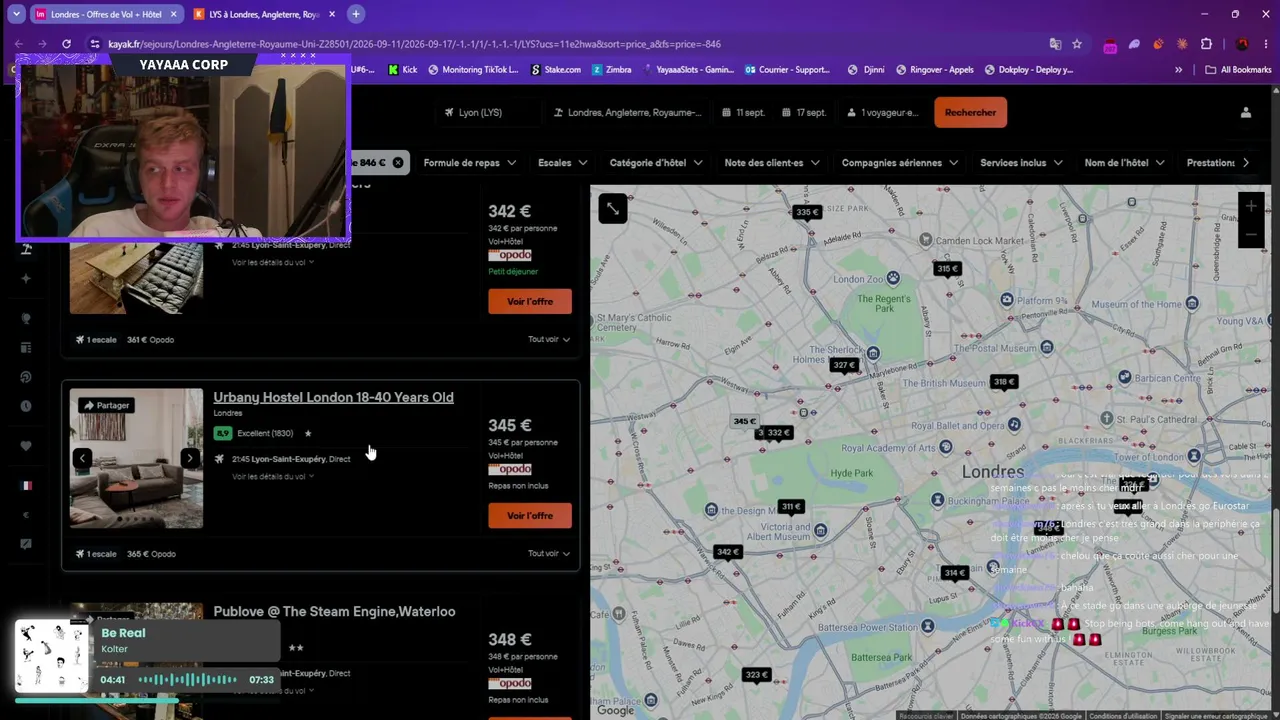Bookmark this page with the star icon

pyautogui.click(x=1077, y=44)
